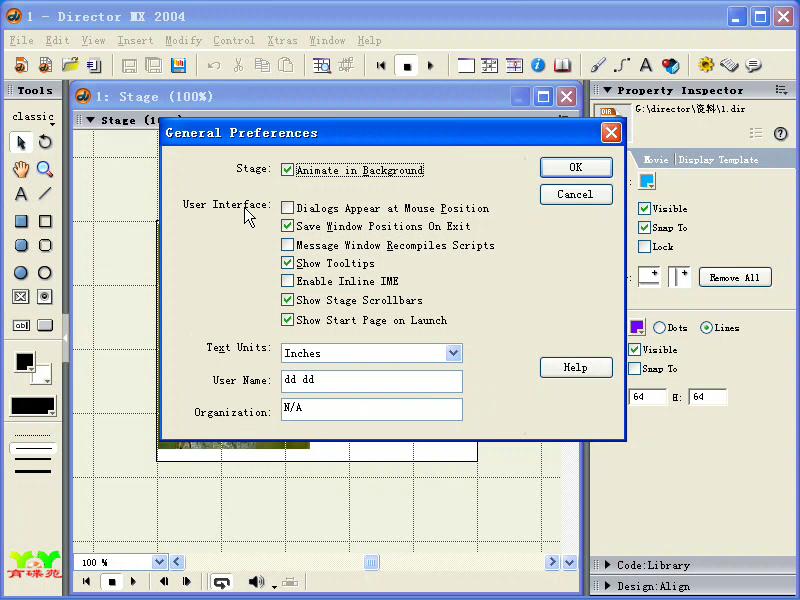Select the outline Ellipse tool

[x=45, y=272]
